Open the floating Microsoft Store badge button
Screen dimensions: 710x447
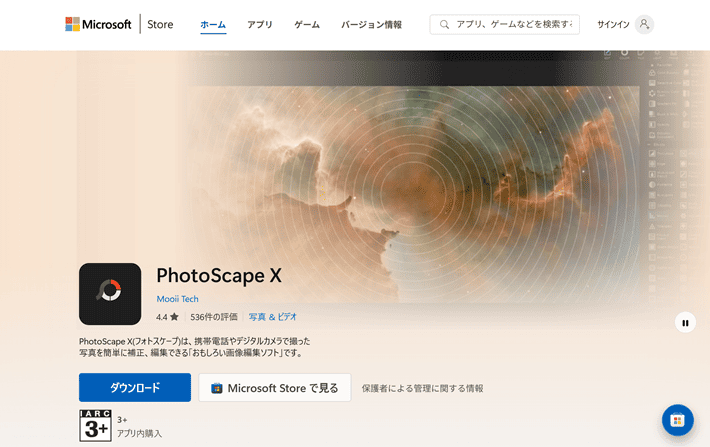point(677,420)
